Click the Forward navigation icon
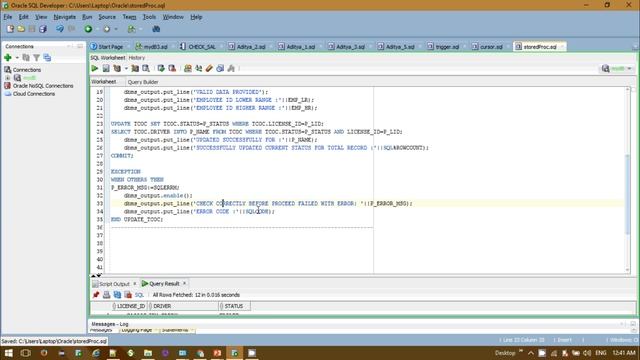This screenshot has width=640, height=360. point(107,29)
